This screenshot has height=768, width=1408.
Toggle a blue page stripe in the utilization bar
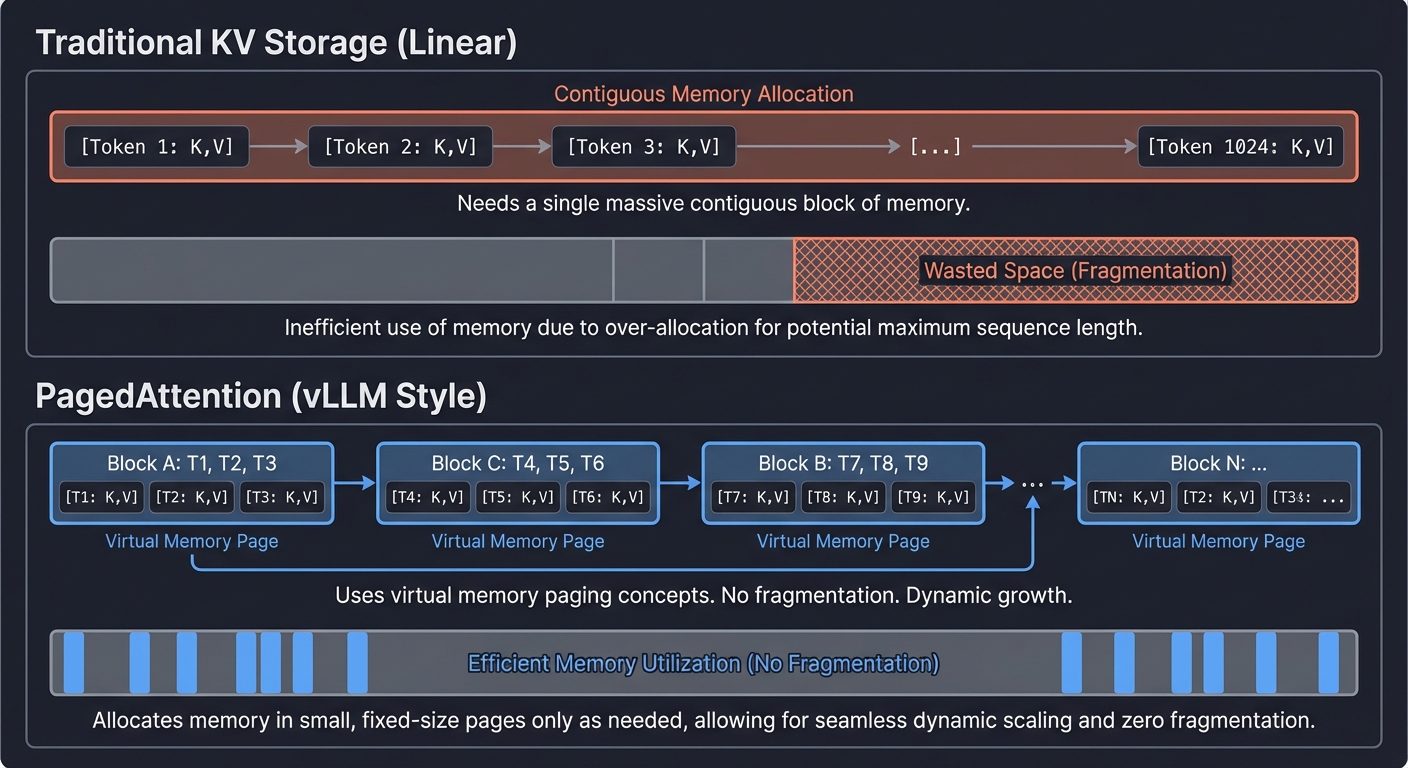tap(73, 662)
